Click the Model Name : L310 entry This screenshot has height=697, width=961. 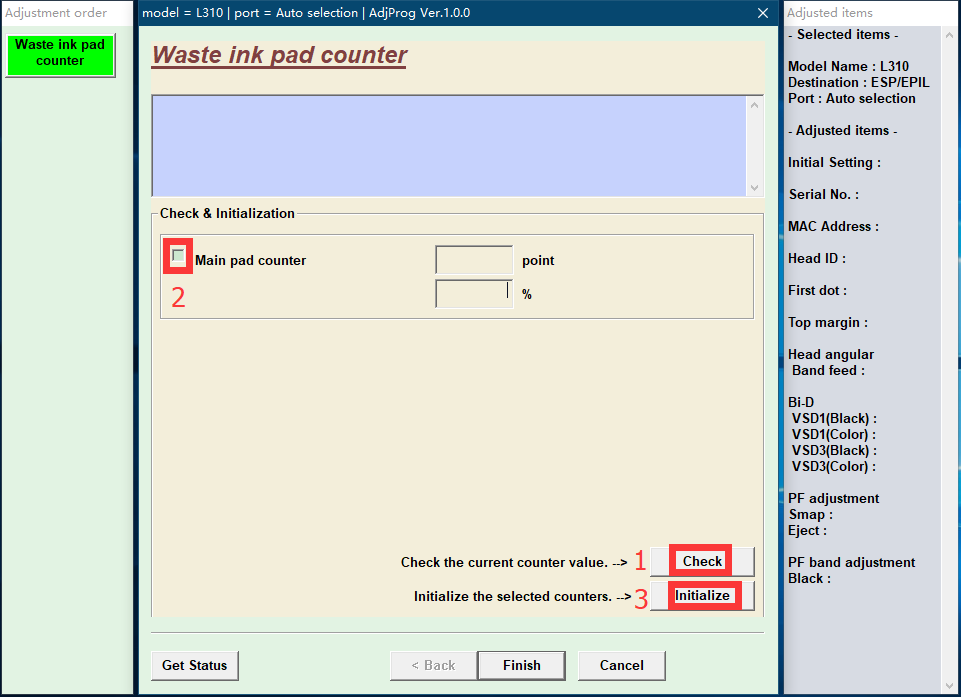[x=848, y=66]
